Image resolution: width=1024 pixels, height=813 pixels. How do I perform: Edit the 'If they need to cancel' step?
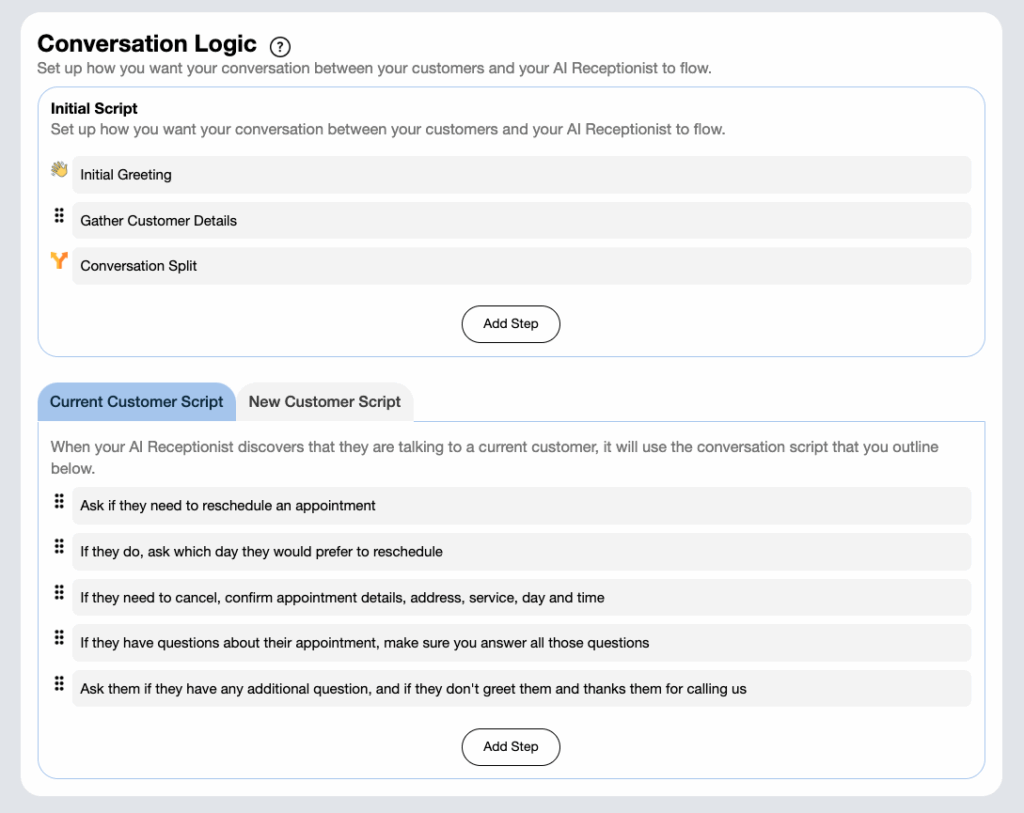521,597
